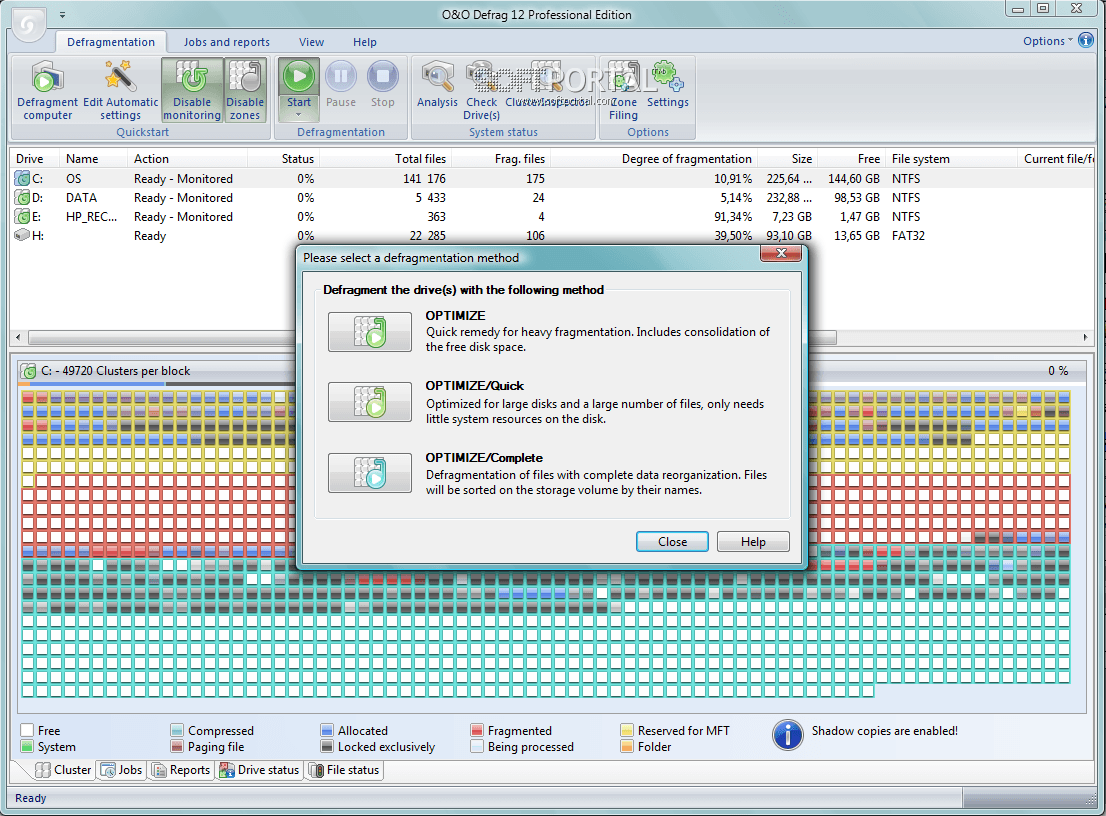This screenshot has height=816, width=1106.
Task: Open Edit Automatic settings
Action: [x=120, y=90]
